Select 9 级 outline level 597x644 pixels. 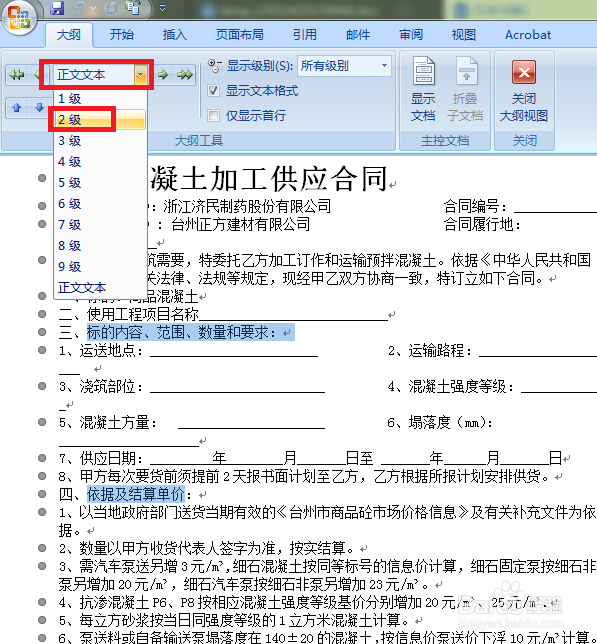click(x=101, y=267)
